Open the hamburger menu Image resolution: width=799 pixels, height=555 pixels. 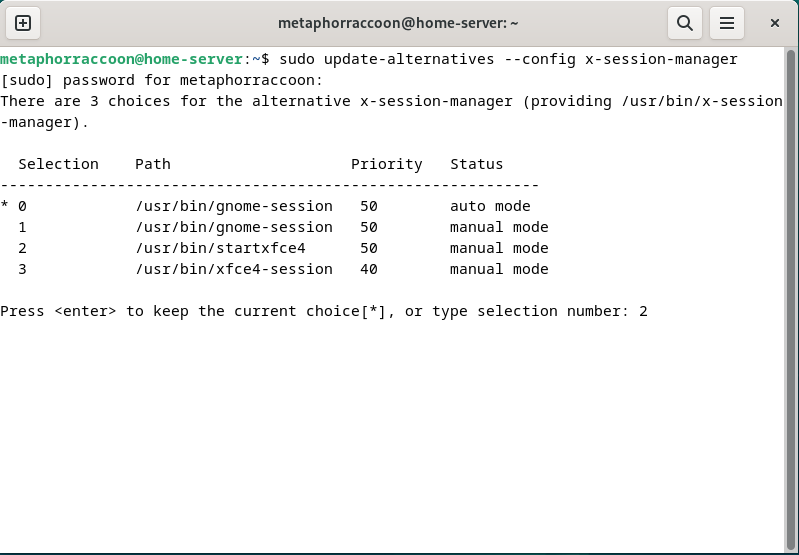(727, 22)
